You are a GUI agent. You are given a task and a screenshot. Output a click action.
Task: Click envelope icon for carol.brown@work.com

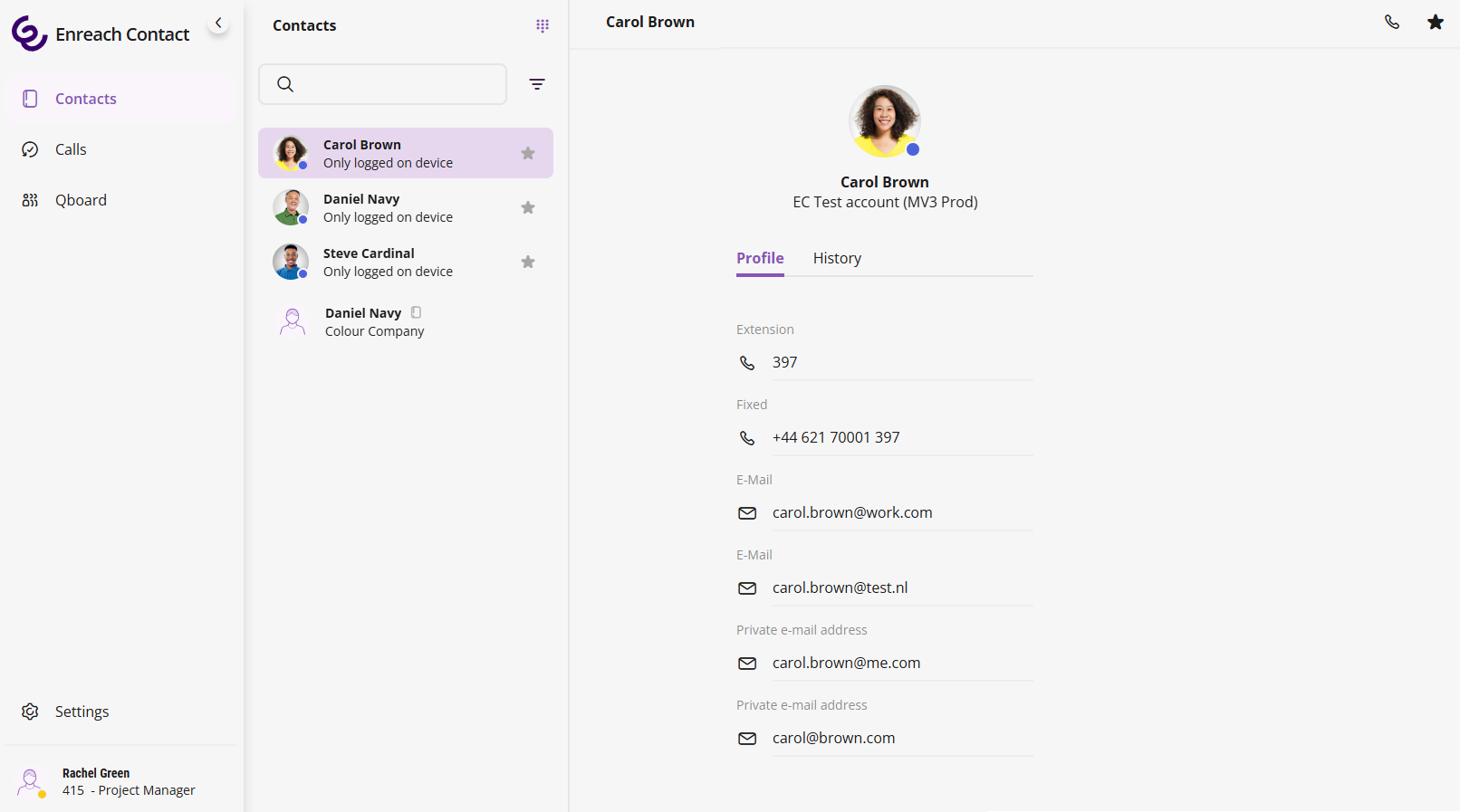747,513
